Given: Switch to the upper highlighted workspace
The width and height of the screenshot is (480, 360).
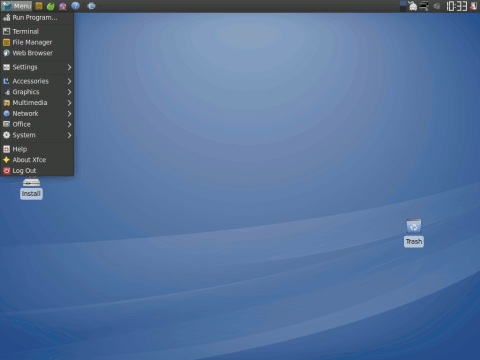Looking at the screenshot, I should point(403,4).
